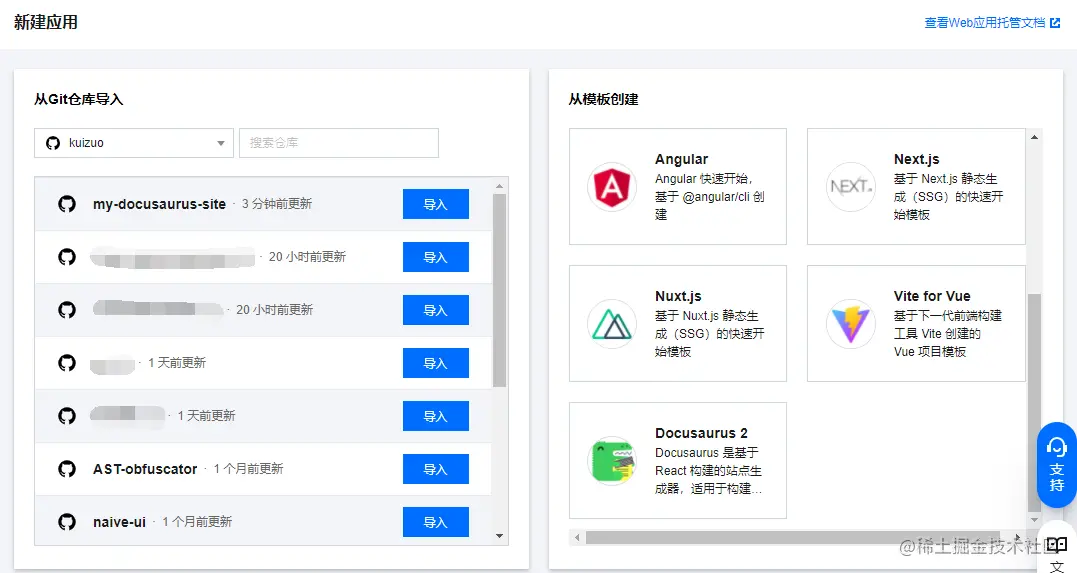Click the template panel vertical scrollbar thumb
The height and width of the screenshot is (573, 1077).
point(1034,403)
